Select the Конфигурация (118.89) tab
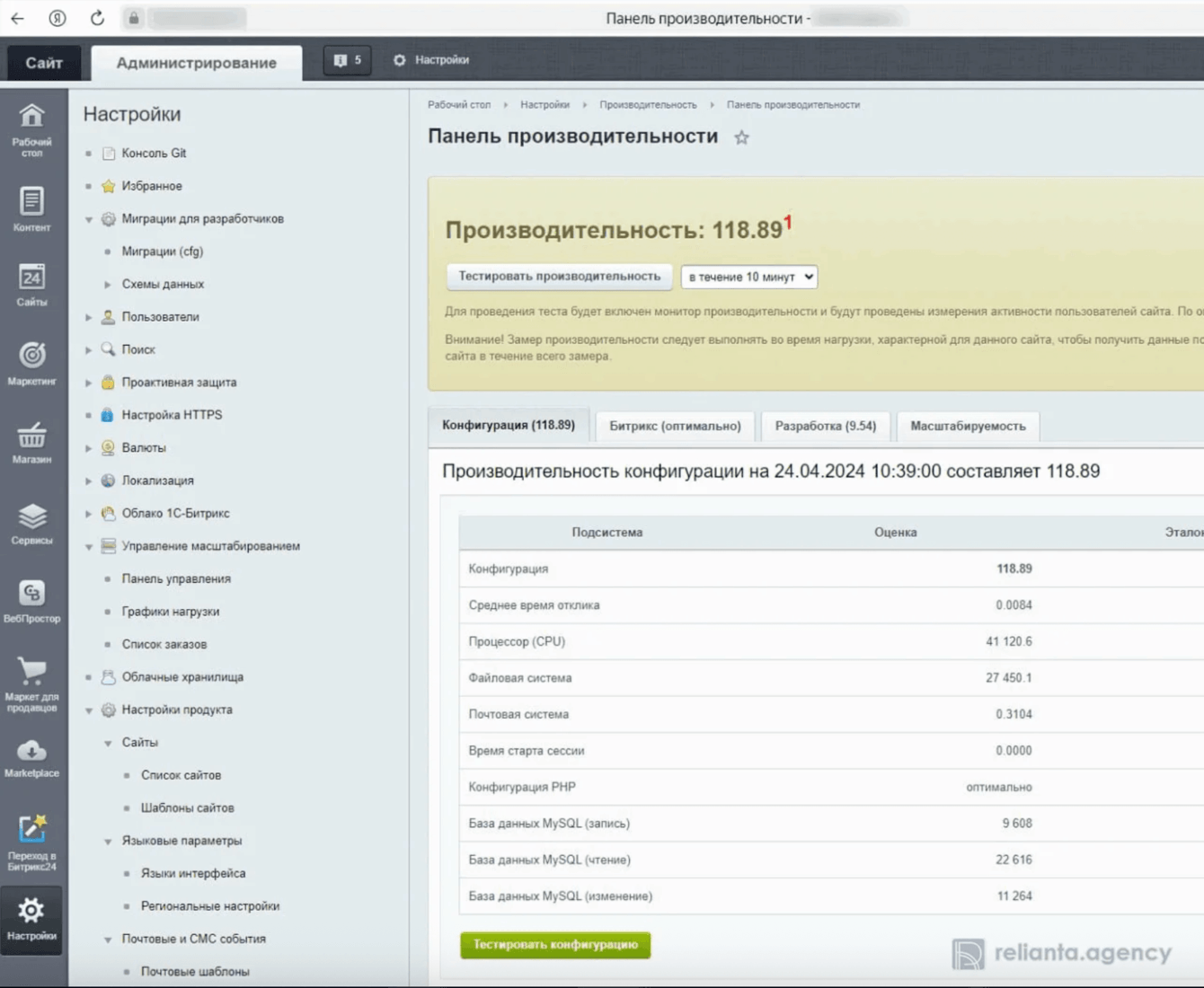The height and width of the screenshot is (988, 1204). [509, 425]
